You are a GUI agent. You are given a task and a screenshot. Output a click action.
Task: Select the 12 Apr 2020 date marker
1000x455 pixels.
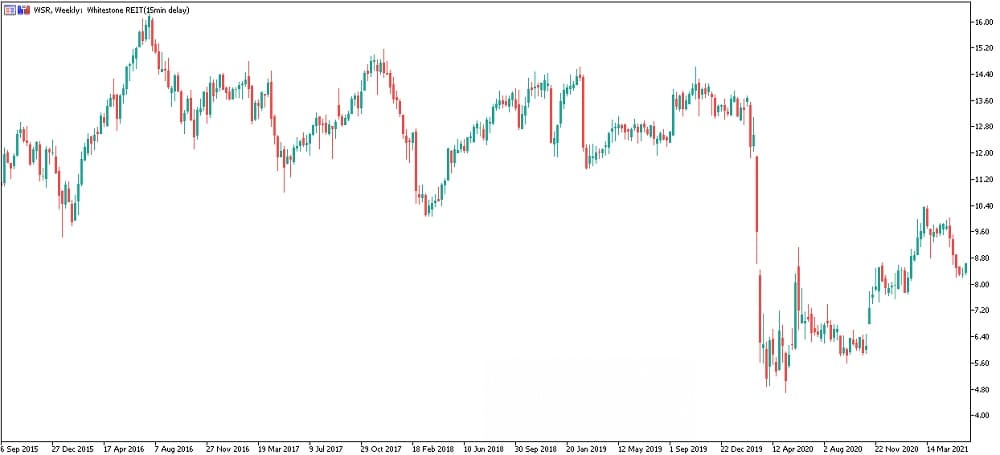[x=793, y=449]
